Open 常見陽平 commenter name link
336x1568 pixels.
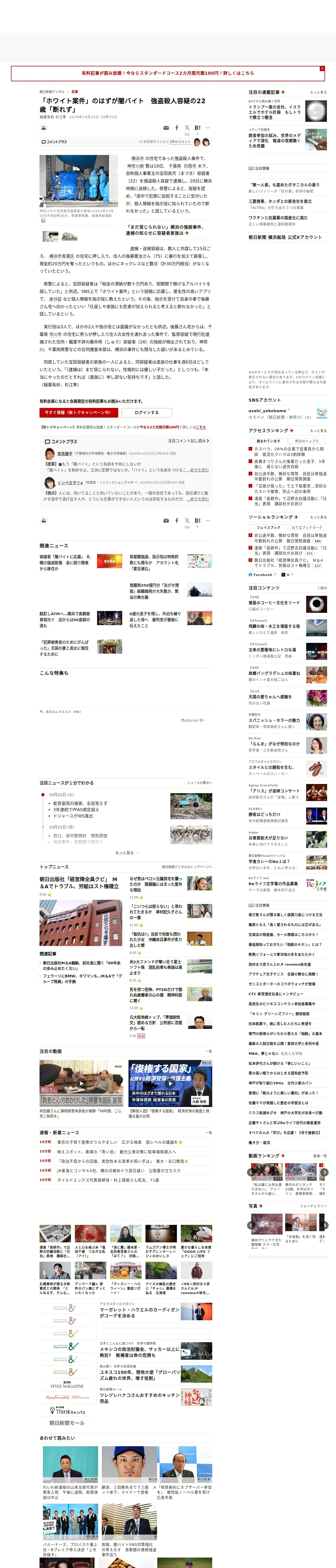(x=65, y=453)
